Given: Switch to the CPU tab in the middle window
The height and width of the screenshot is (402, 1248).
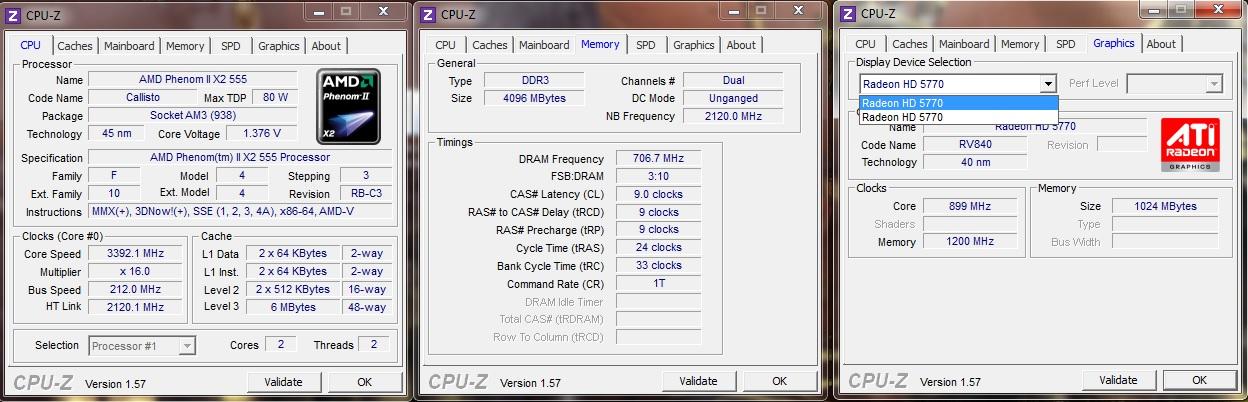Looking at the screenshot, I should 446,45.
